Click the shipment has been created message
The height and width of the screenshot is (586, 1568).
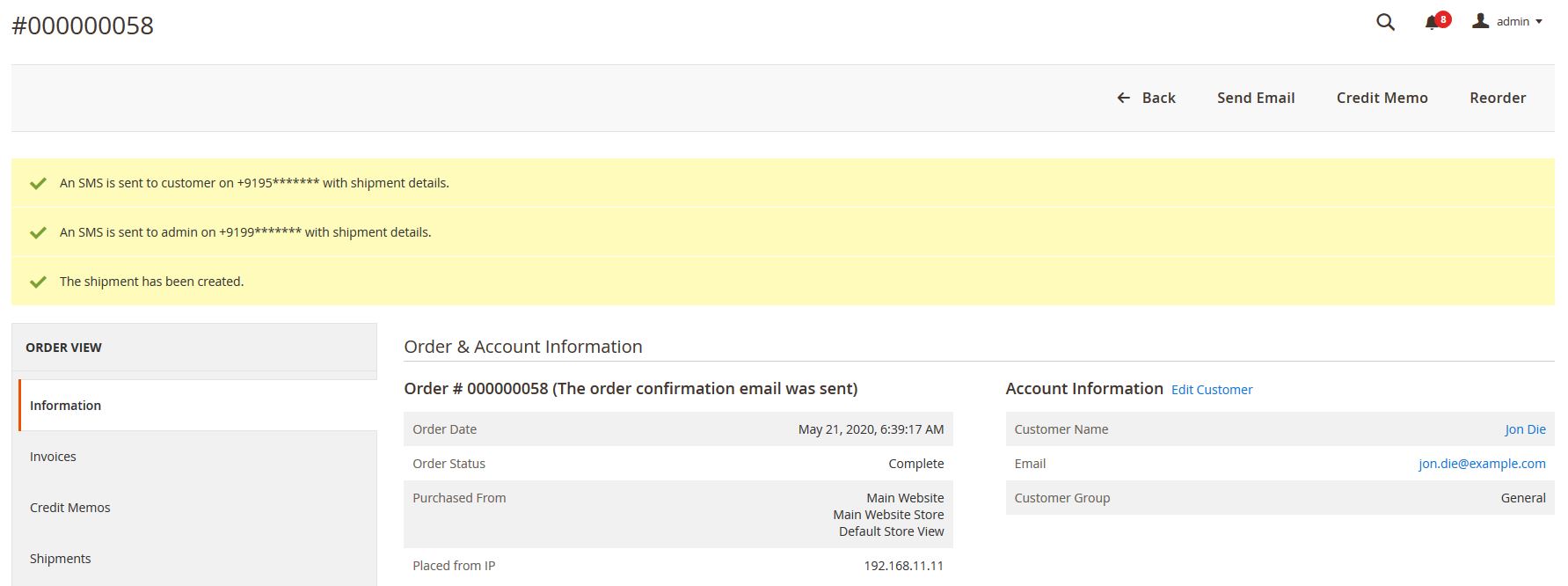(151, 282)
